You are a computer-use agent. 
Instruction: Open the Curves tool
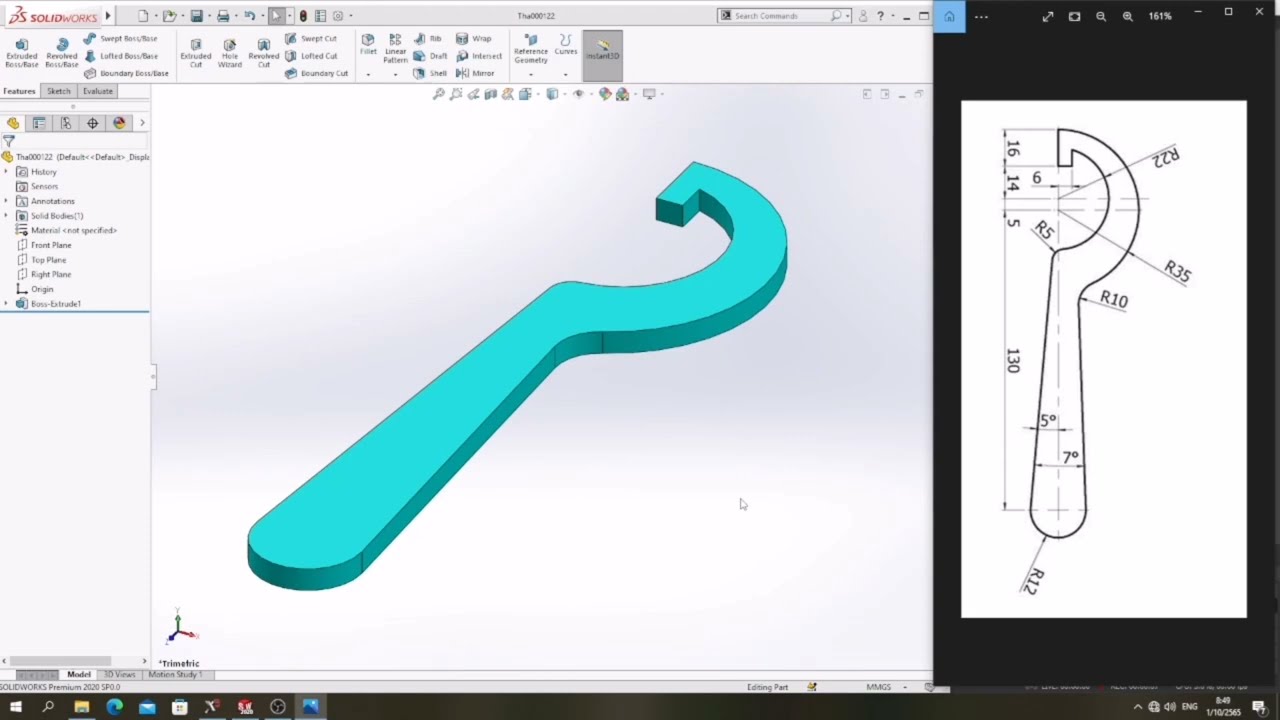(x=566, y=45)
